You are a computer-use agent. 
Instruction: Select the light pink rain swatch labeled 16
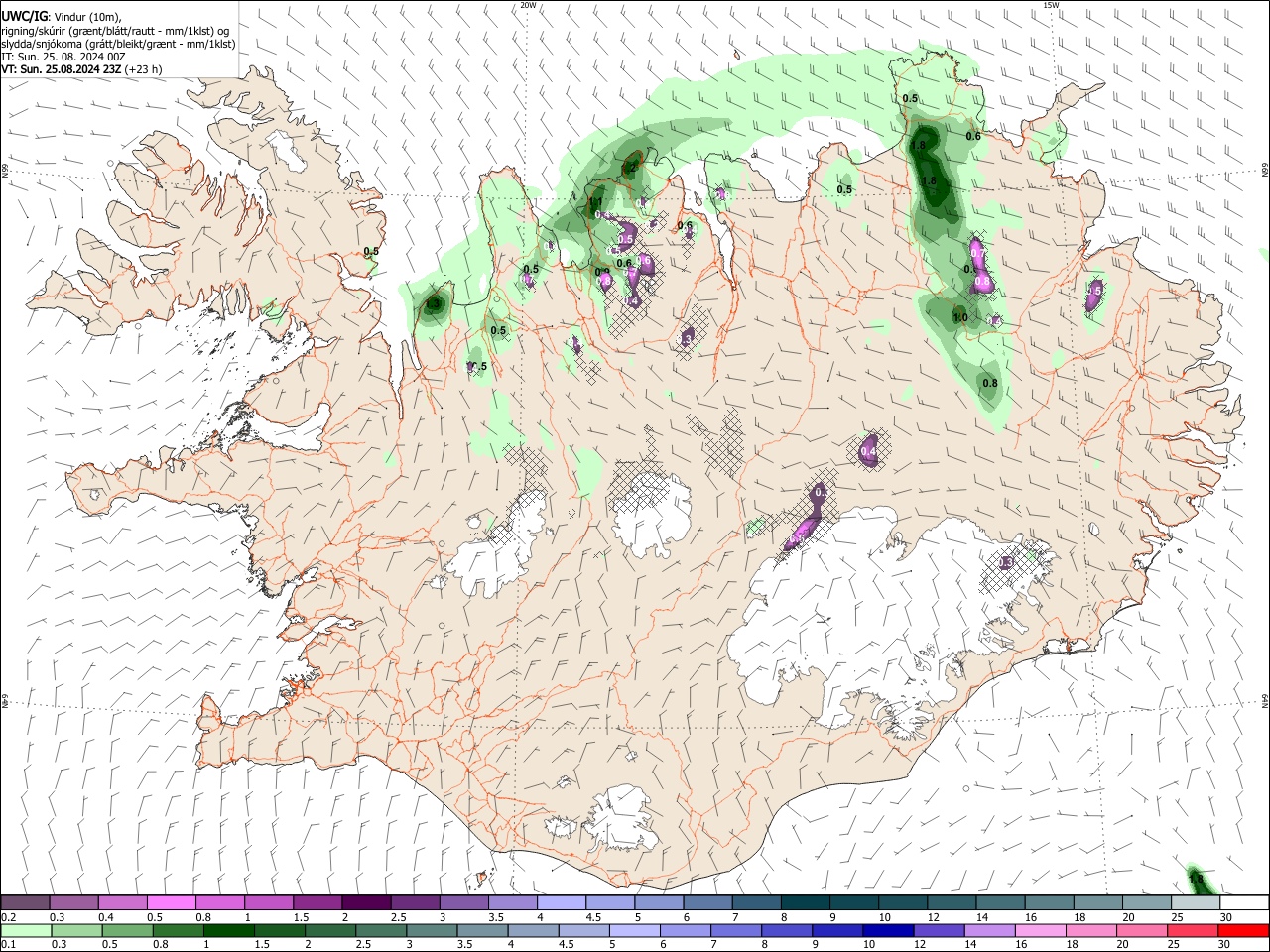click(1041, 931)
